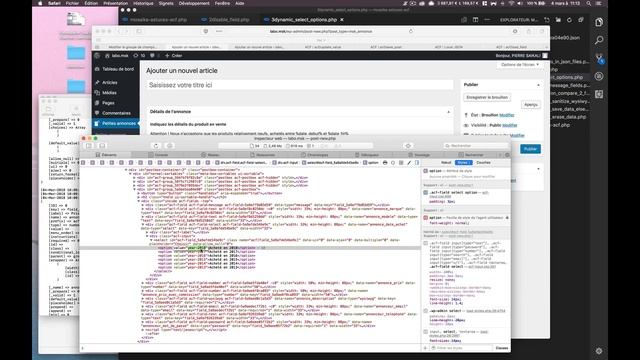Image resolution: width=640 pixels, height=360 pixels.
Task: Click Web Inspector settings gear at tab bar end
Action: coord(507,155)
